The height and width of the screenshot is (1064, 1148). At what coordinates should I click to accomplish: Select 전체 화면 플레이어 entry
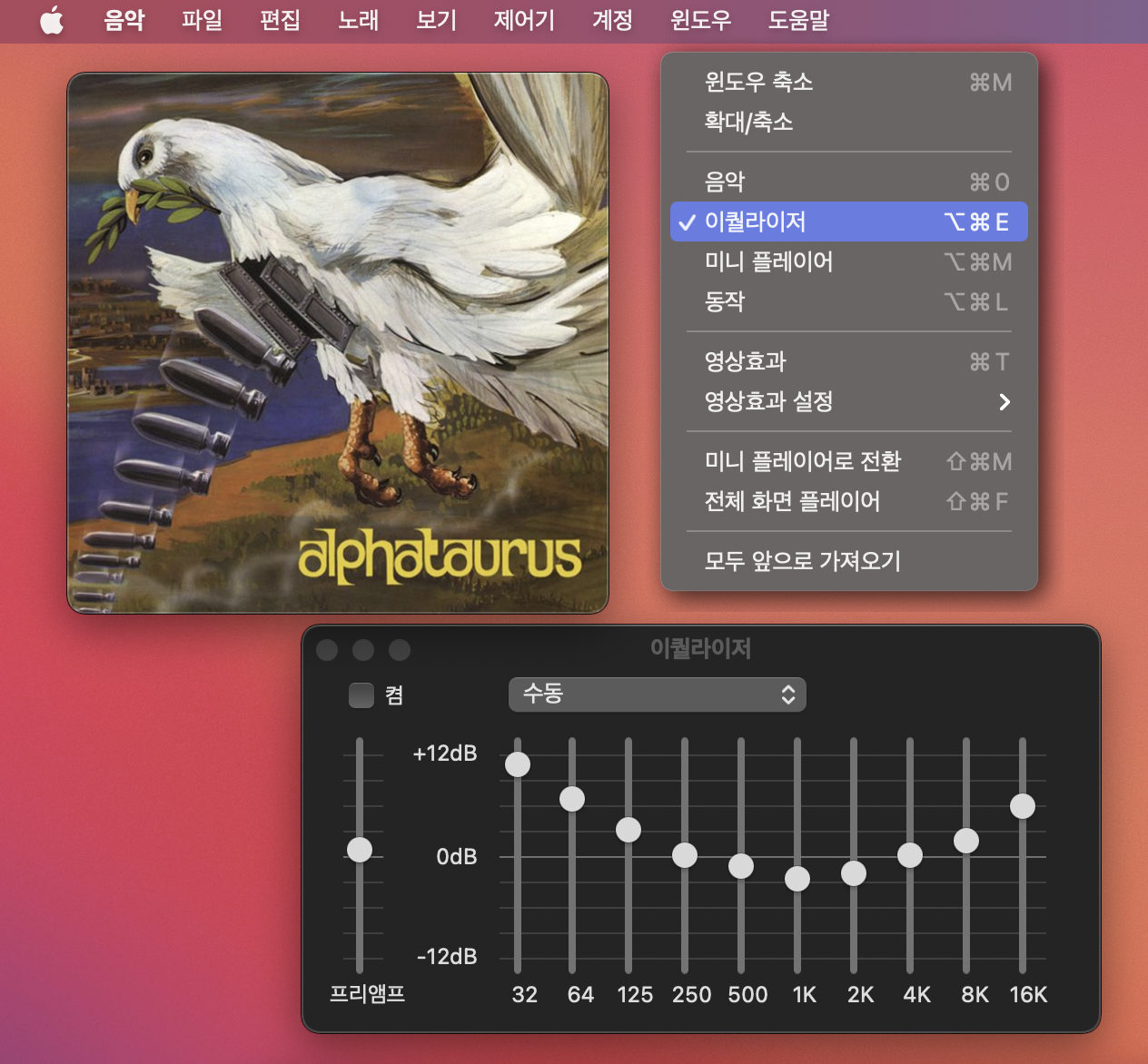[849, 501]
